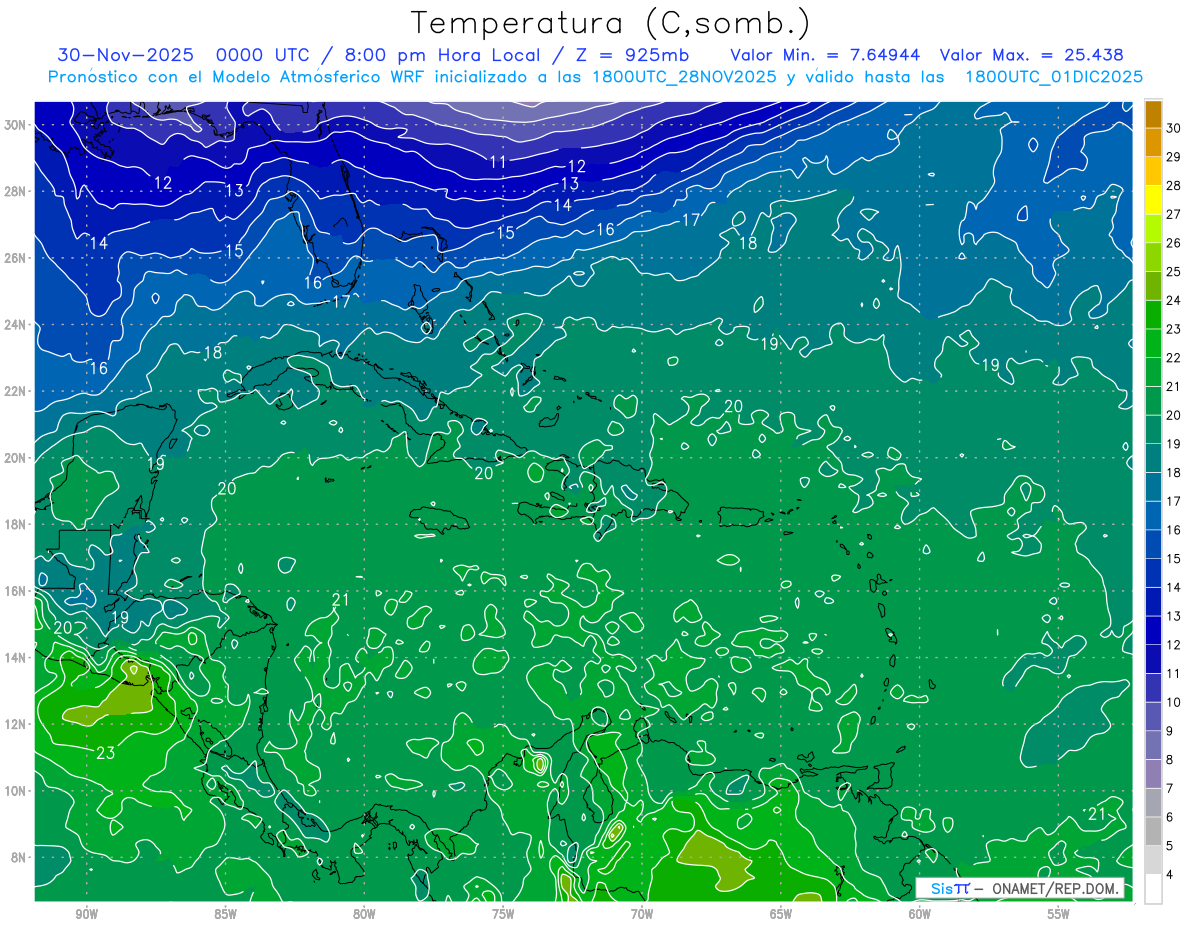Click color scale label '26'
Screen dimensions: 1200x927
point(1174,243)
